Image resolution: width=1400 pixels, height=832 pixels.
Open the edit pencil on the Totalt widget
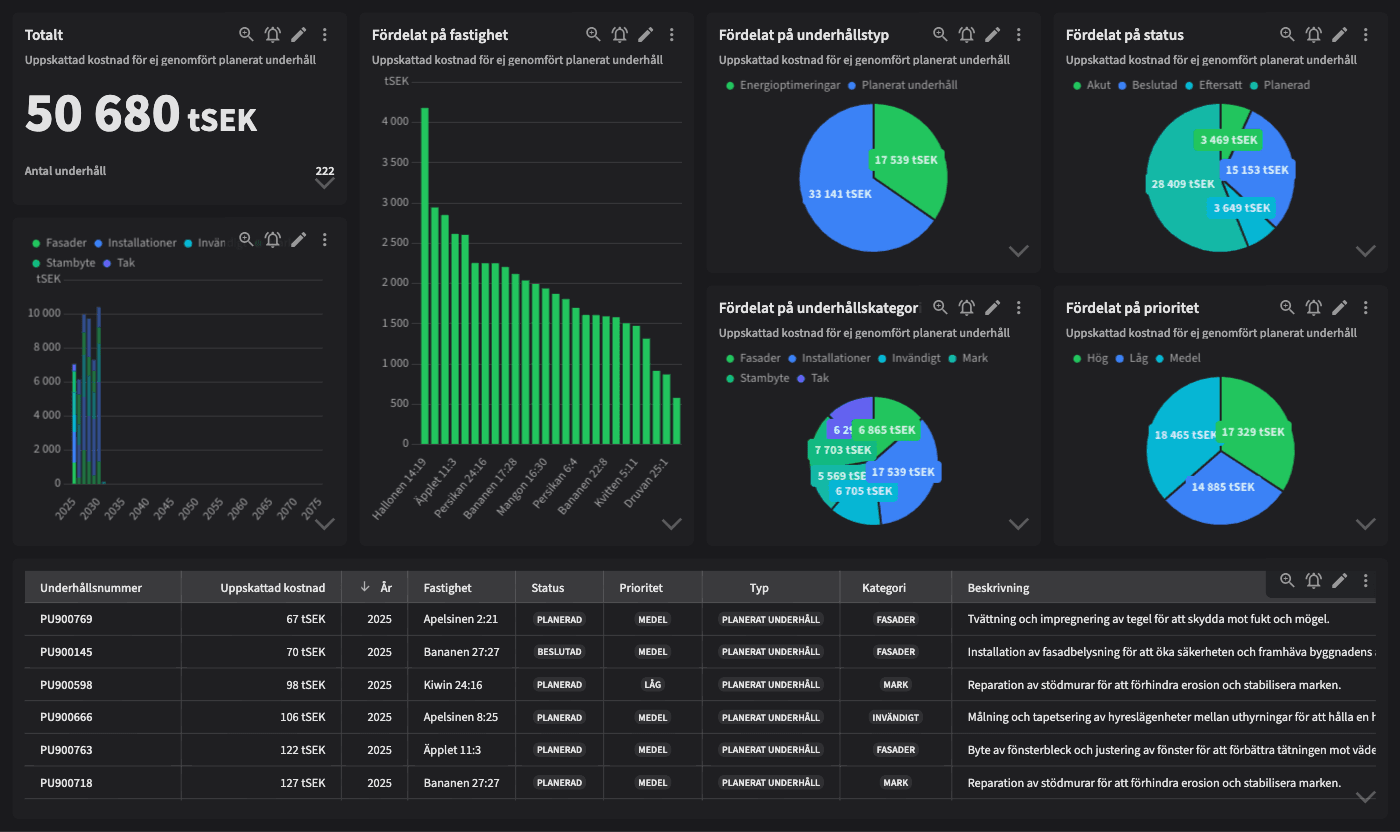[298, 34]
